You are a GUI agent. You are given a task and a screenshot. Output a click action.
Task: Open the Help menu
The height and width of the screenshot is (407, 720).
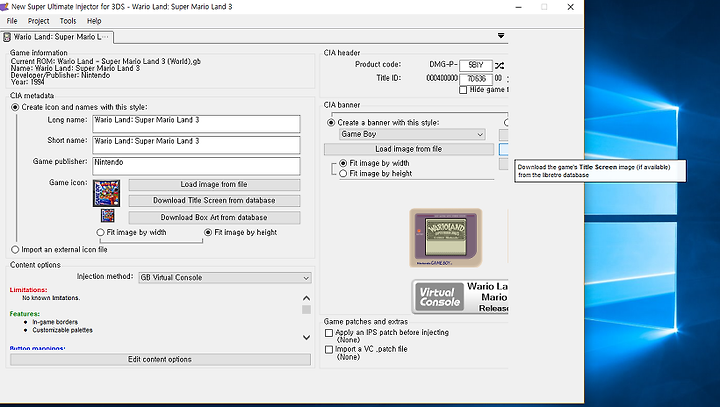pyautogui.click(x=94, y=21)
